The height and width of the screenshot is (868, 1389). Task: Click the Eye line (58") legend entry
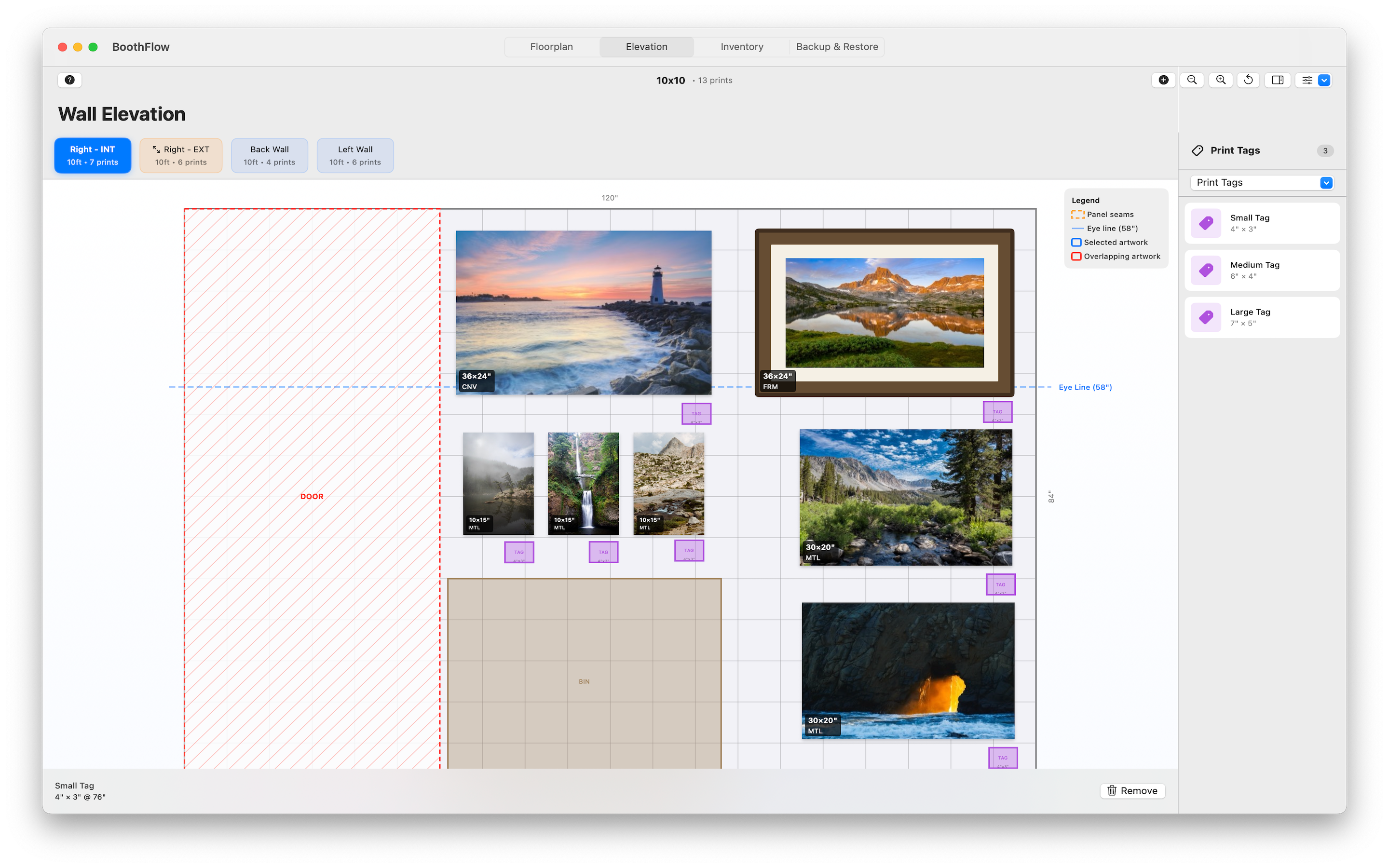(1104, 229)
